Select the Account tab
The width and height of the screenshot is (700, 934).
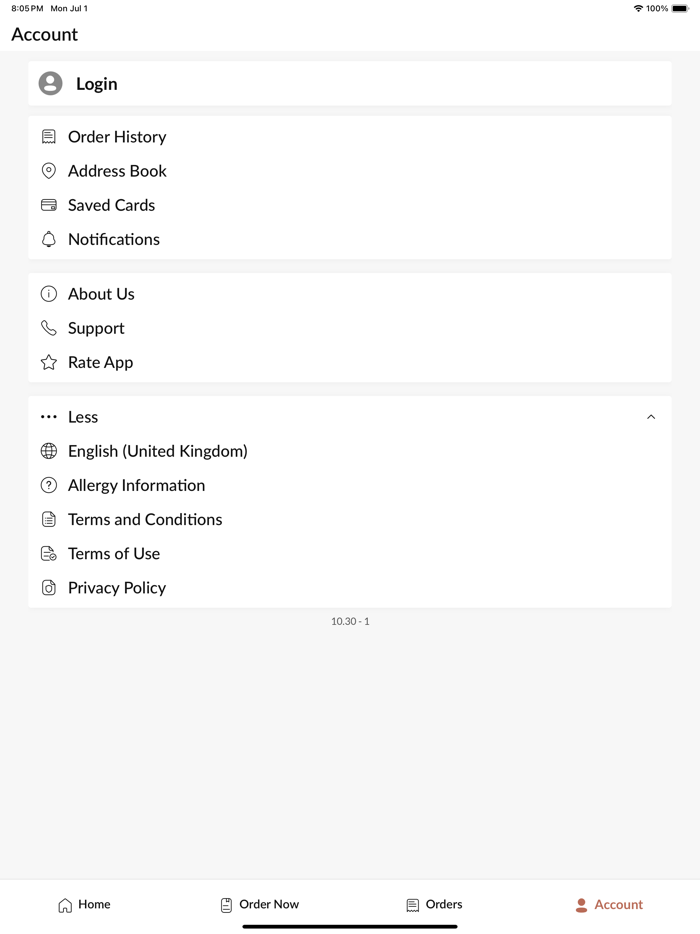pyautogui.click(x=609, y=905)
